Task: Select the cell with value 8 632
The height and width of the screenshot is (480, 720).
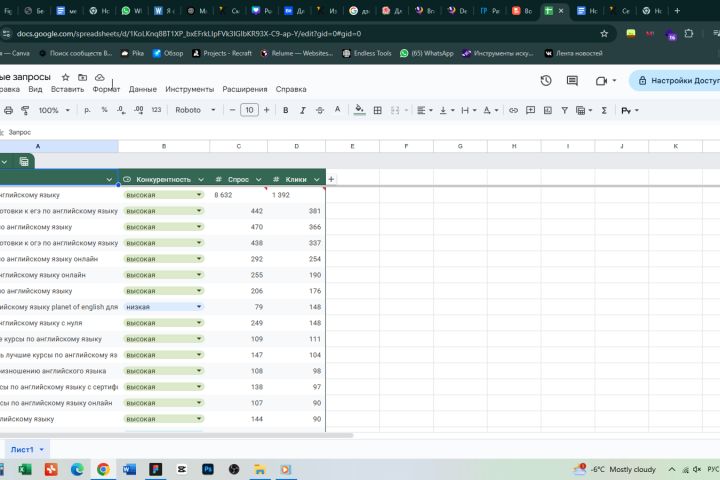Action: click(x=239, y=195)
